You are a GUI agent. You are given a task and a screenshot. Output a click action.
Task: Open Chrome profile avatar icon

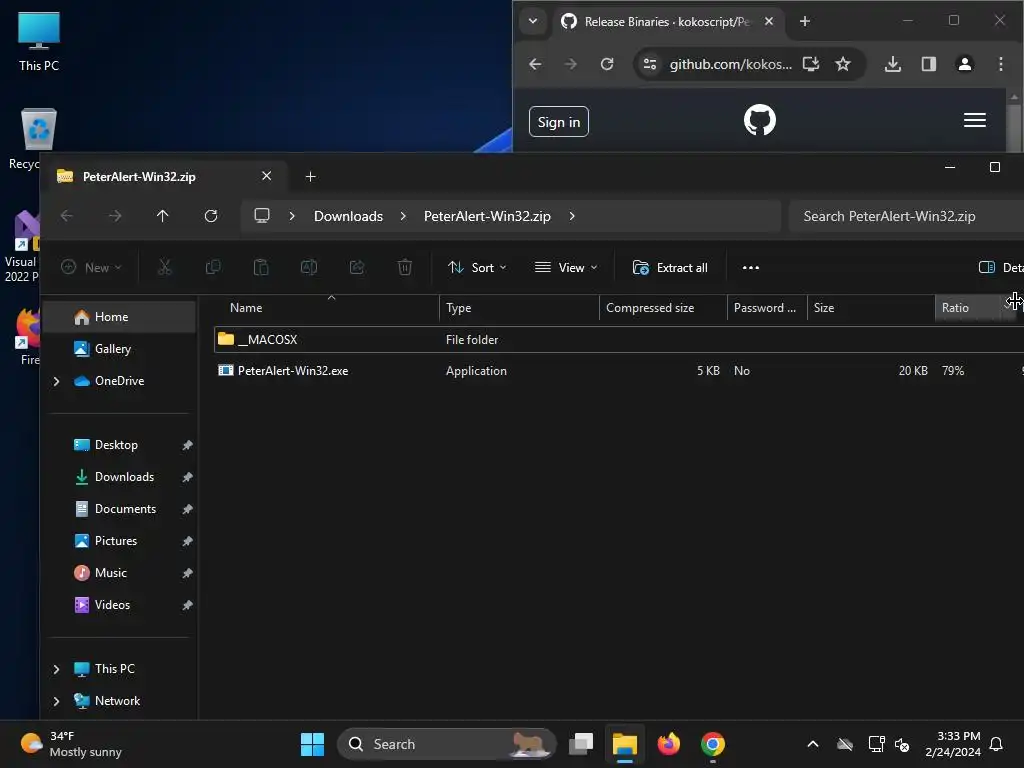[x=965, y=64]
